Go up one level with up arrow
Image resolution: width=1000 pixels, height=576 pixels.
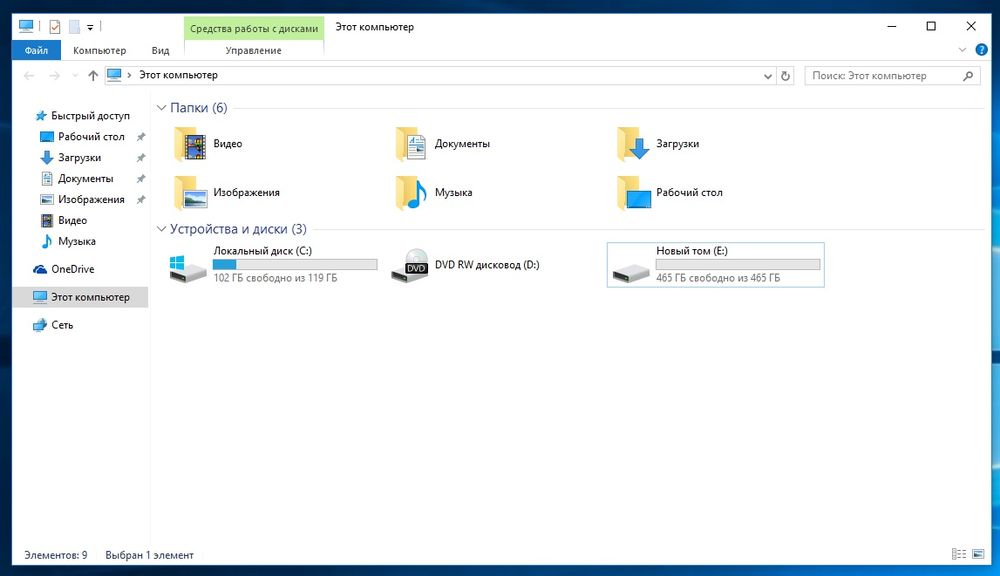click(93, 76)
